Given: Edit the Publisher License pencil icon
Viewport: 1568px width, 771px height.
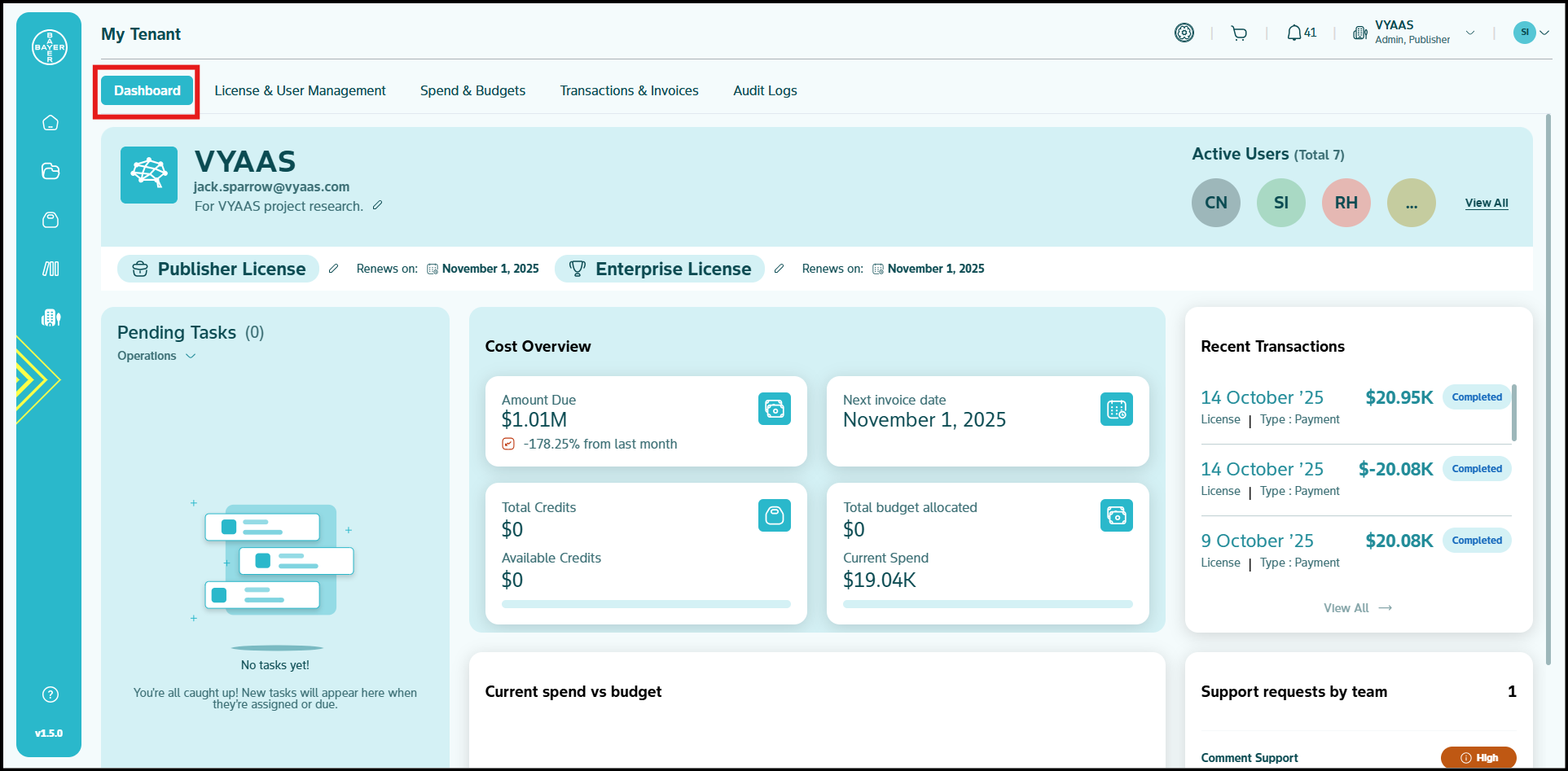Looking at the screenshot, I should (x=333, y=269).
